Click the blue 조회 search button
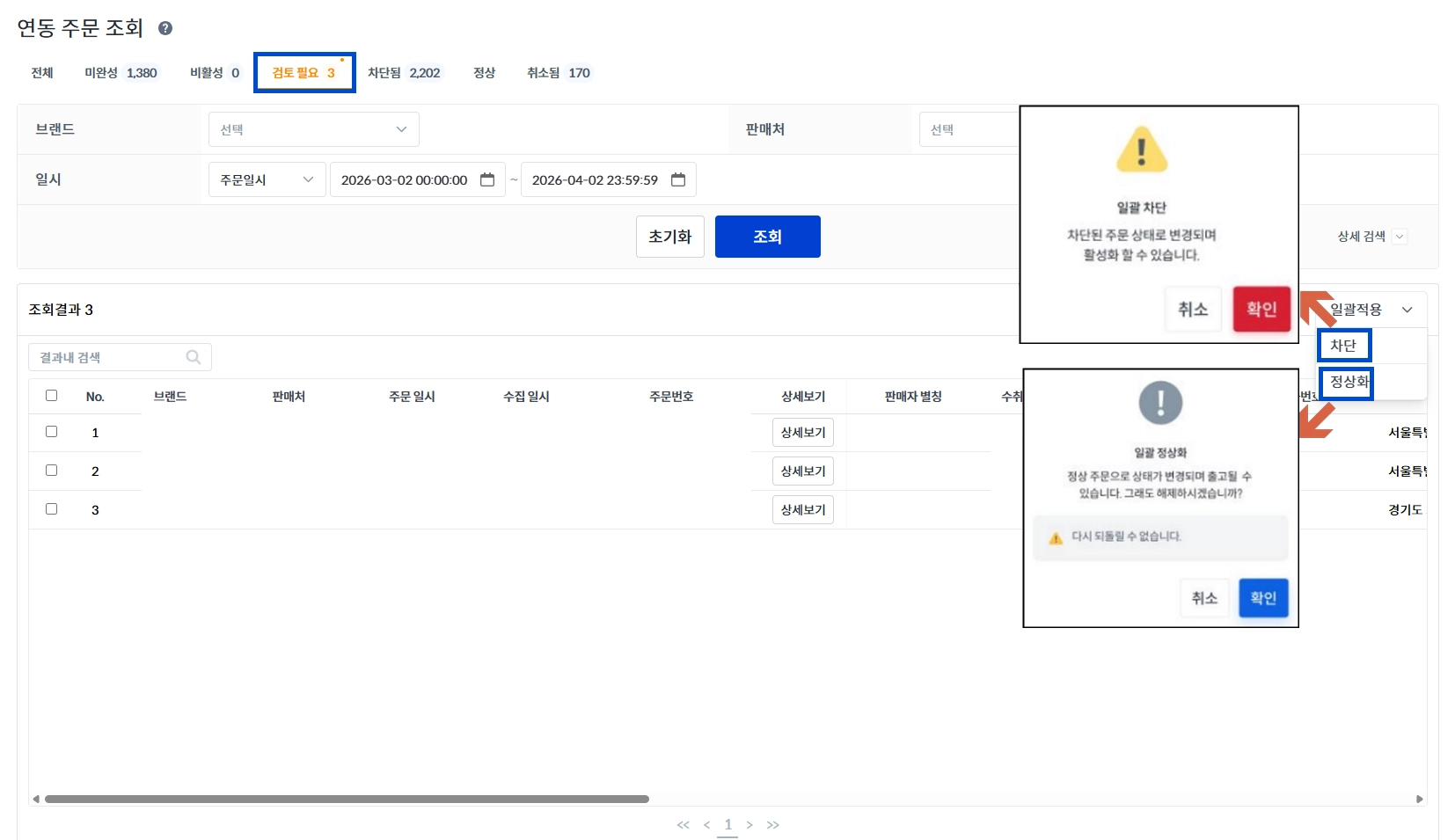The image size is (1455, 840). 768,237
